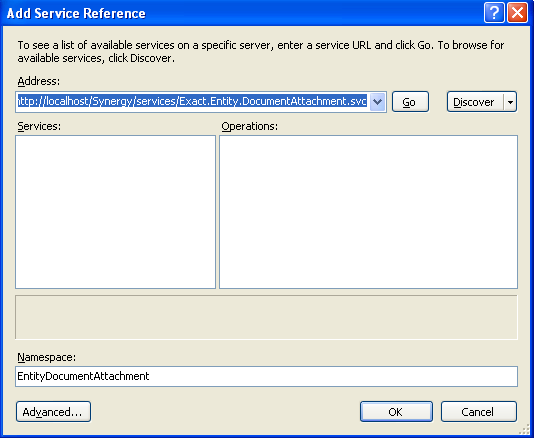534x438 pixels.
Task: Close the Add Service Reference dialog
Action: [x=517, y=13]
